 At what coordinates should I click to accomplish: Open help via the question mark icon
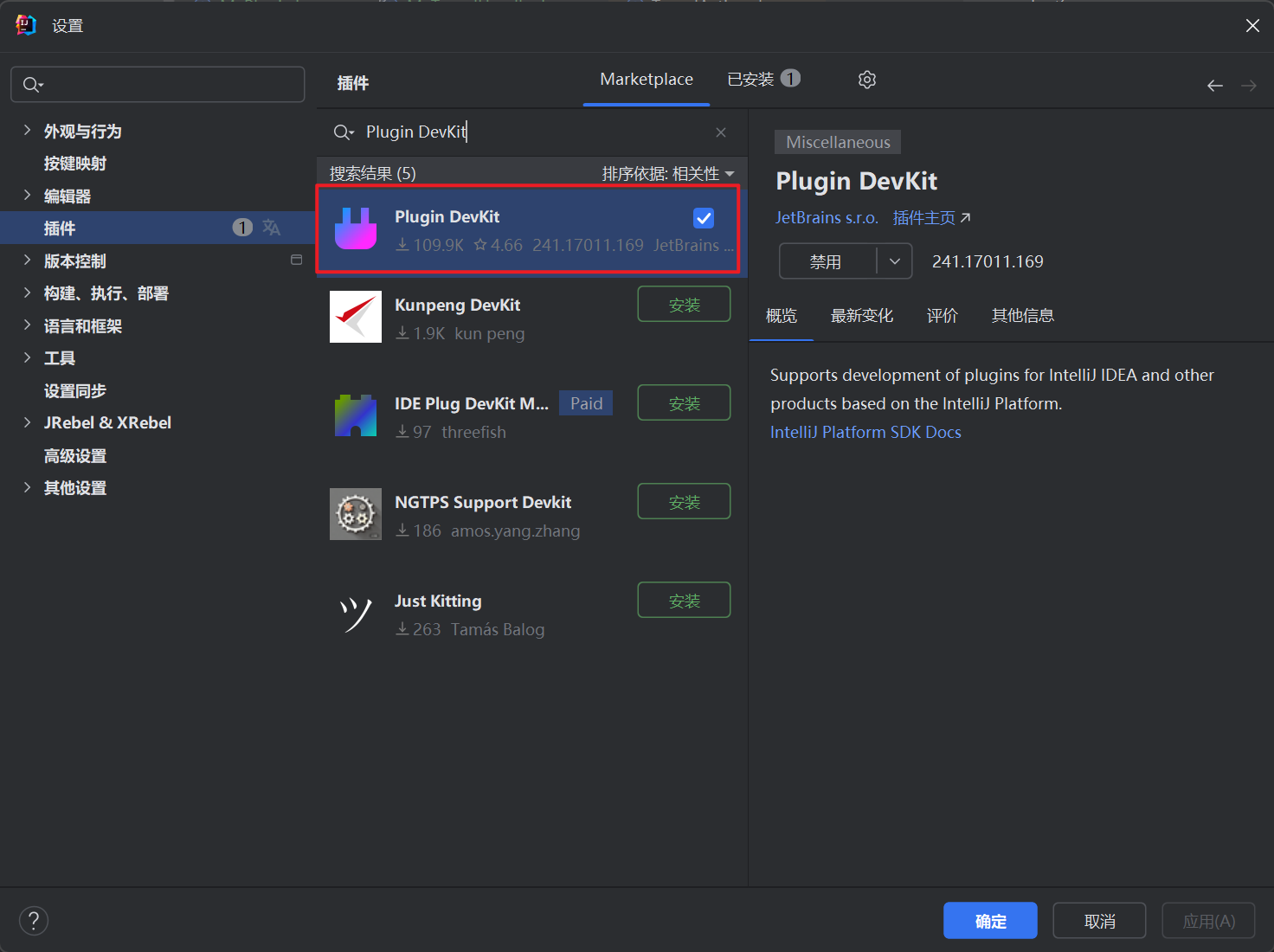(x=34, y=920)
